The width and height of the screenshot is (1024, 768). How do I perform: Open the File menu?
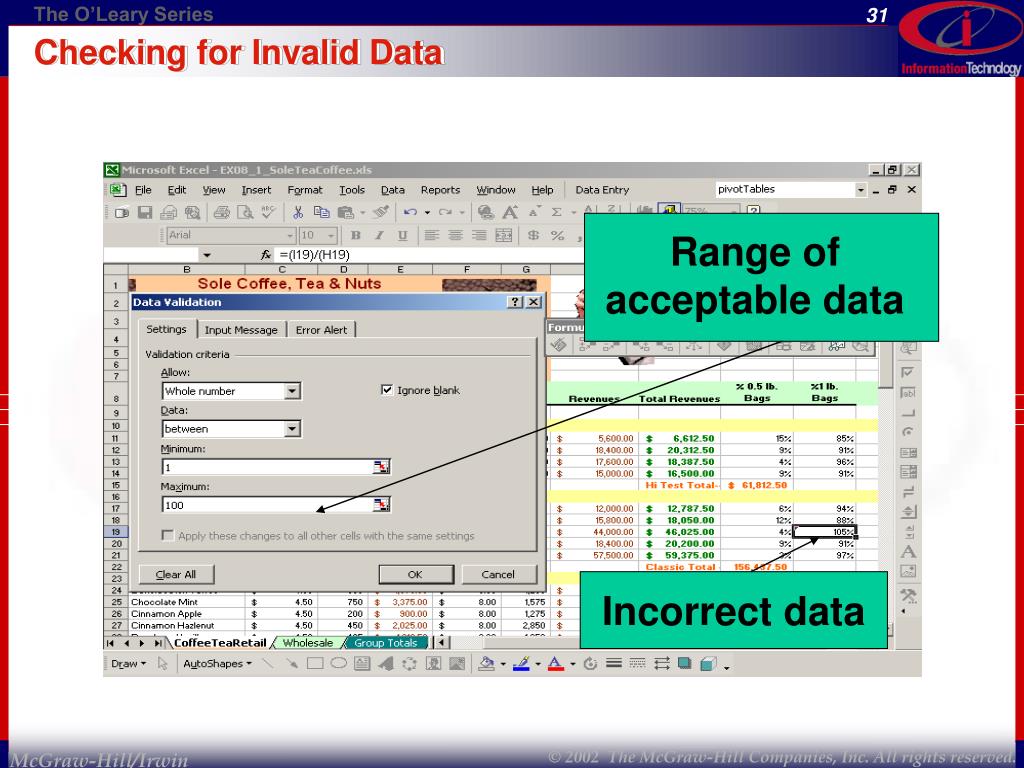point(143,190)
